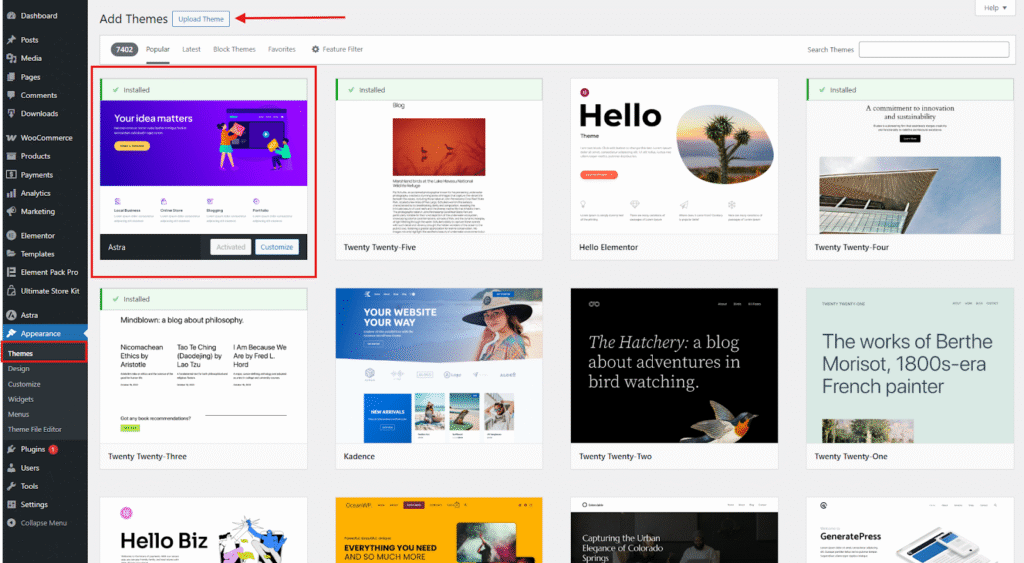Viewport: 1024px width, 563px height.
Task: Focus the Search Themes input field
Action: (934, 50)
